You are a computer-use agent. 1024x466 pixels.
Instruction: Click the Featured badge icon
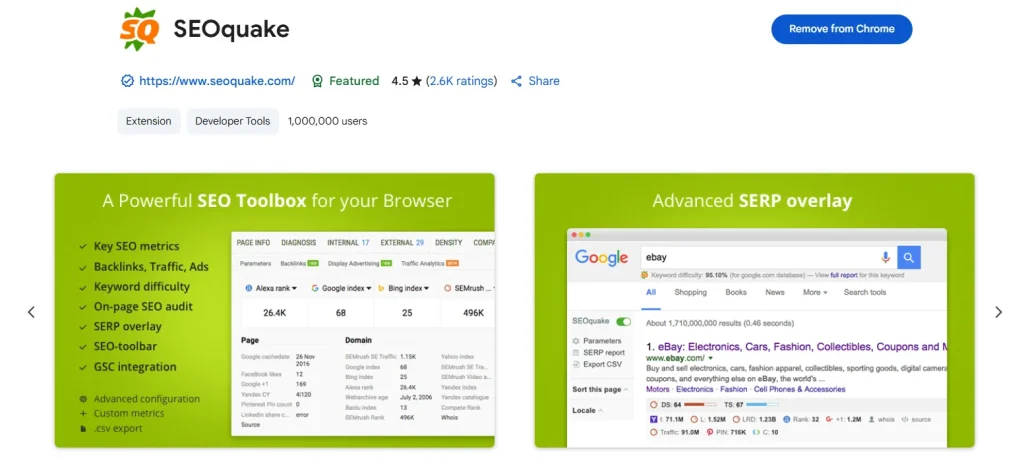pyautogui.click(x=317, y=81)
